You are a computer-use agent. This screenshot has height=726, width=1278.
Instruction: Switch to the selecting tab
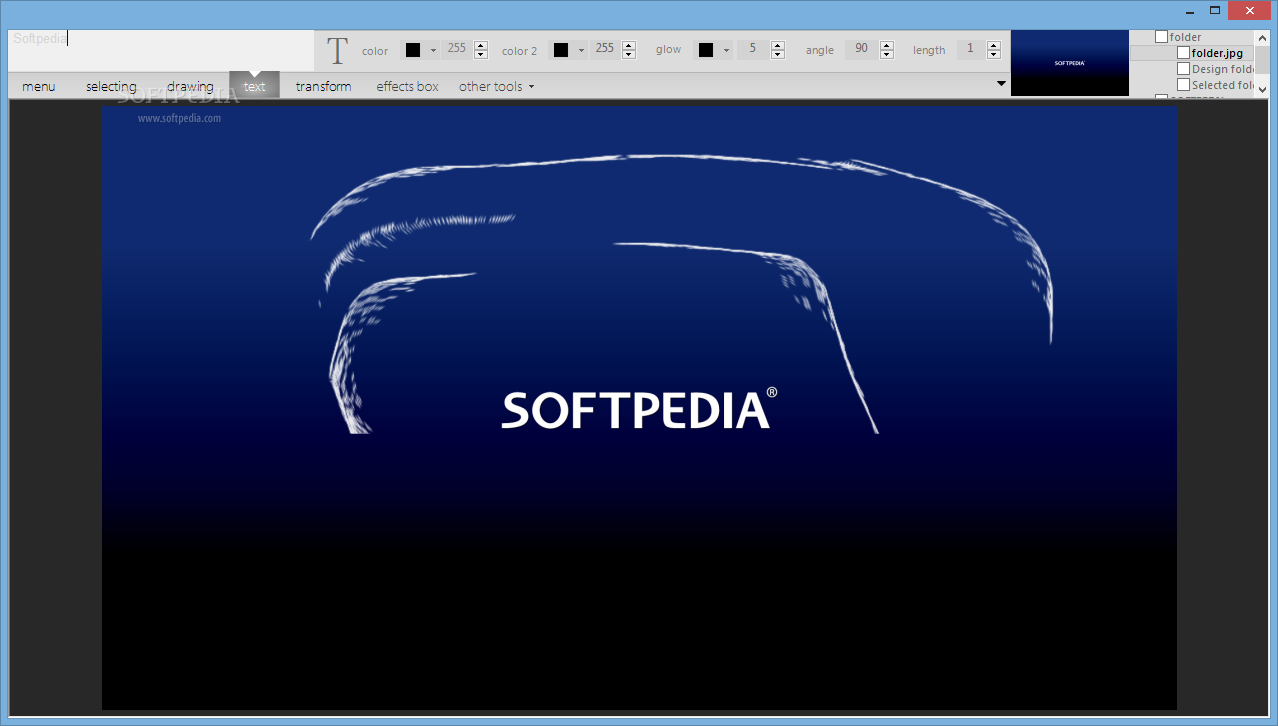111,86
